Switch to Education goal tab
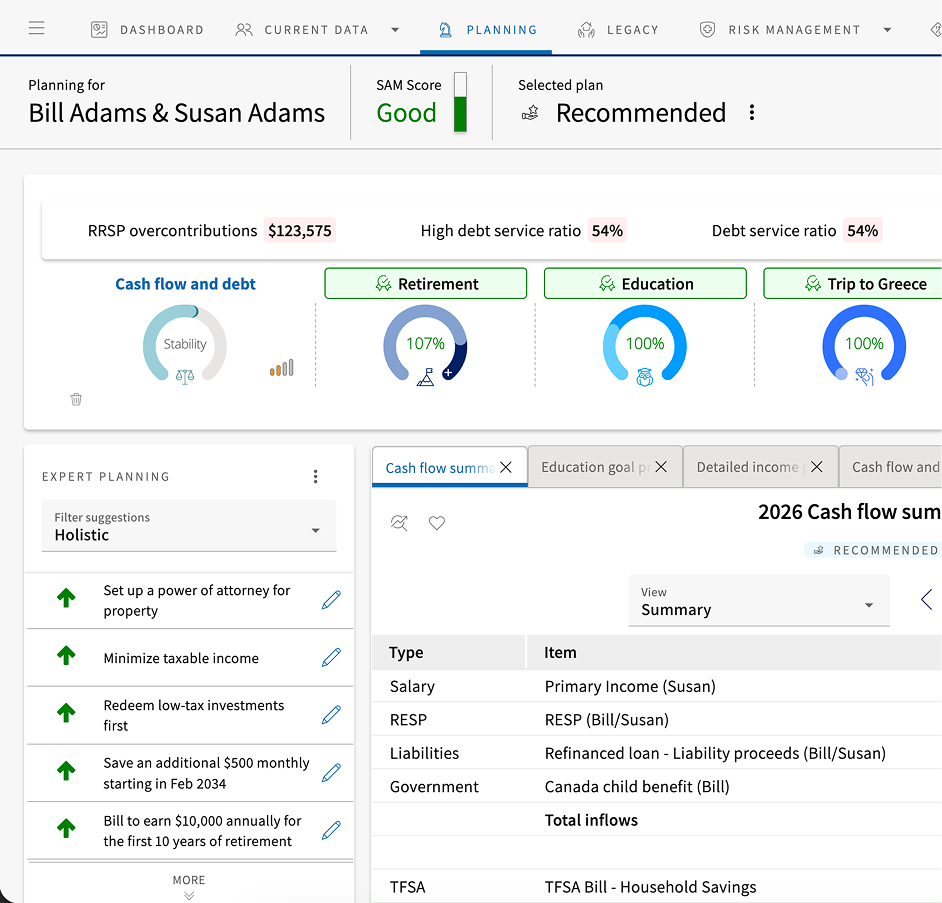This screenshot has width=942, height=903. click(595, 467)
